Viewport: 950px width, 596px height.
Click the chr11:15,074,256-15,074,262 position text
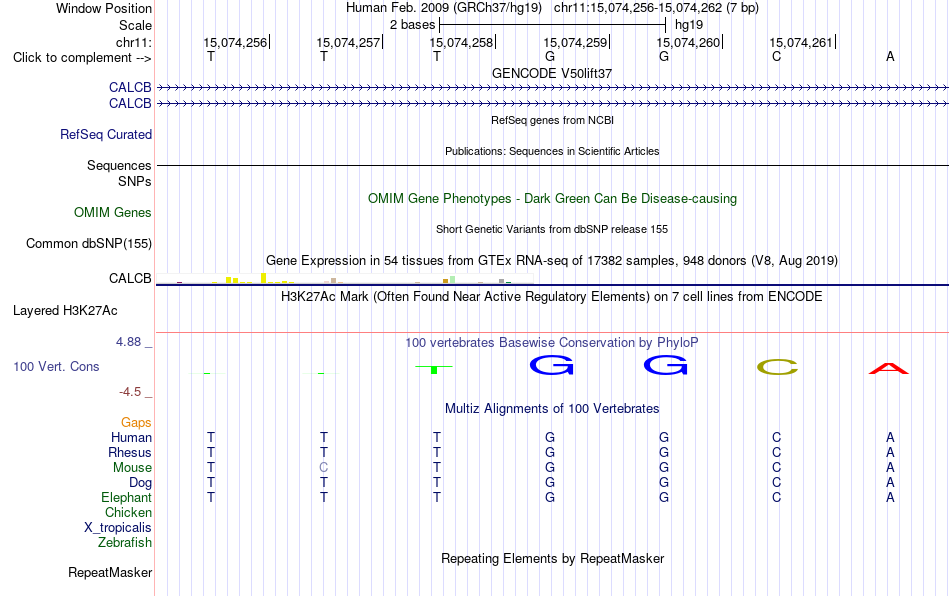pos(638,8)
